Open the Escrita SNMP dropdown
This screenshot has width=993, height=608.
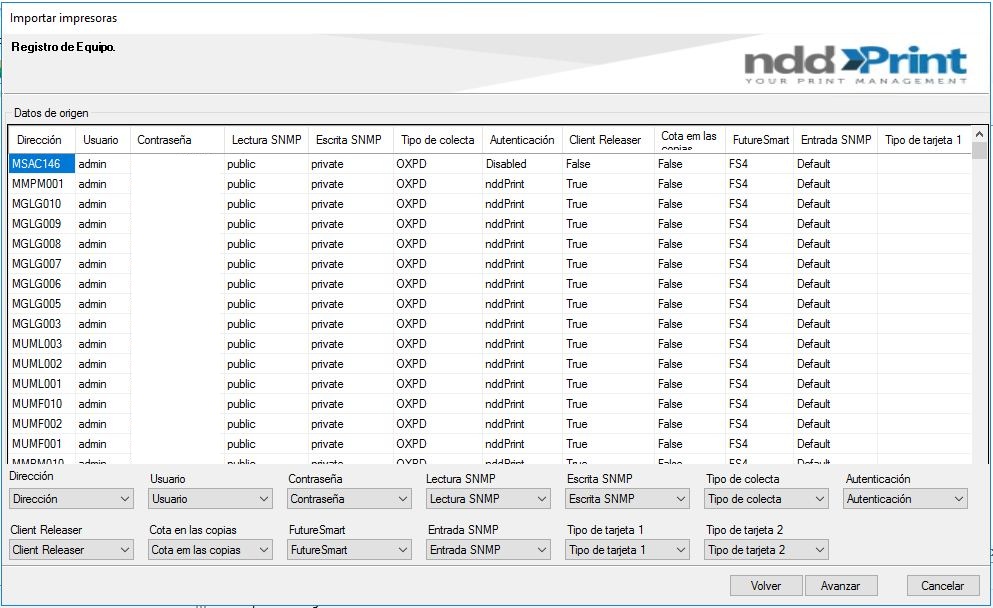[627, 499]
